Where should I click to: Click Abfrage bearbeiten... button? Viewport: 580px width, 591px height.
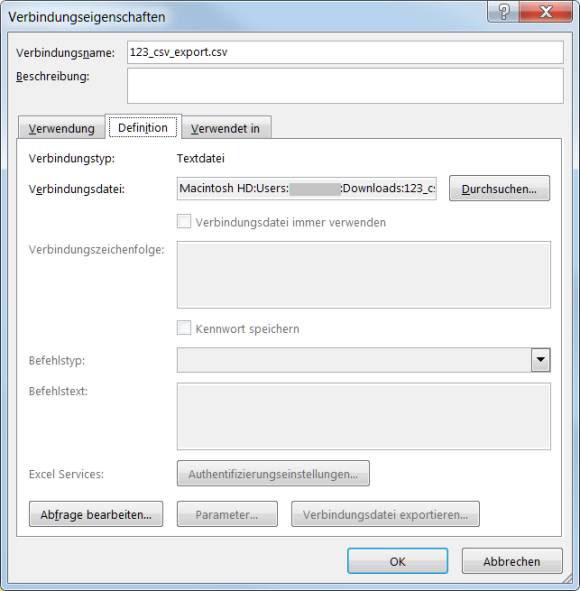point(96,514)
